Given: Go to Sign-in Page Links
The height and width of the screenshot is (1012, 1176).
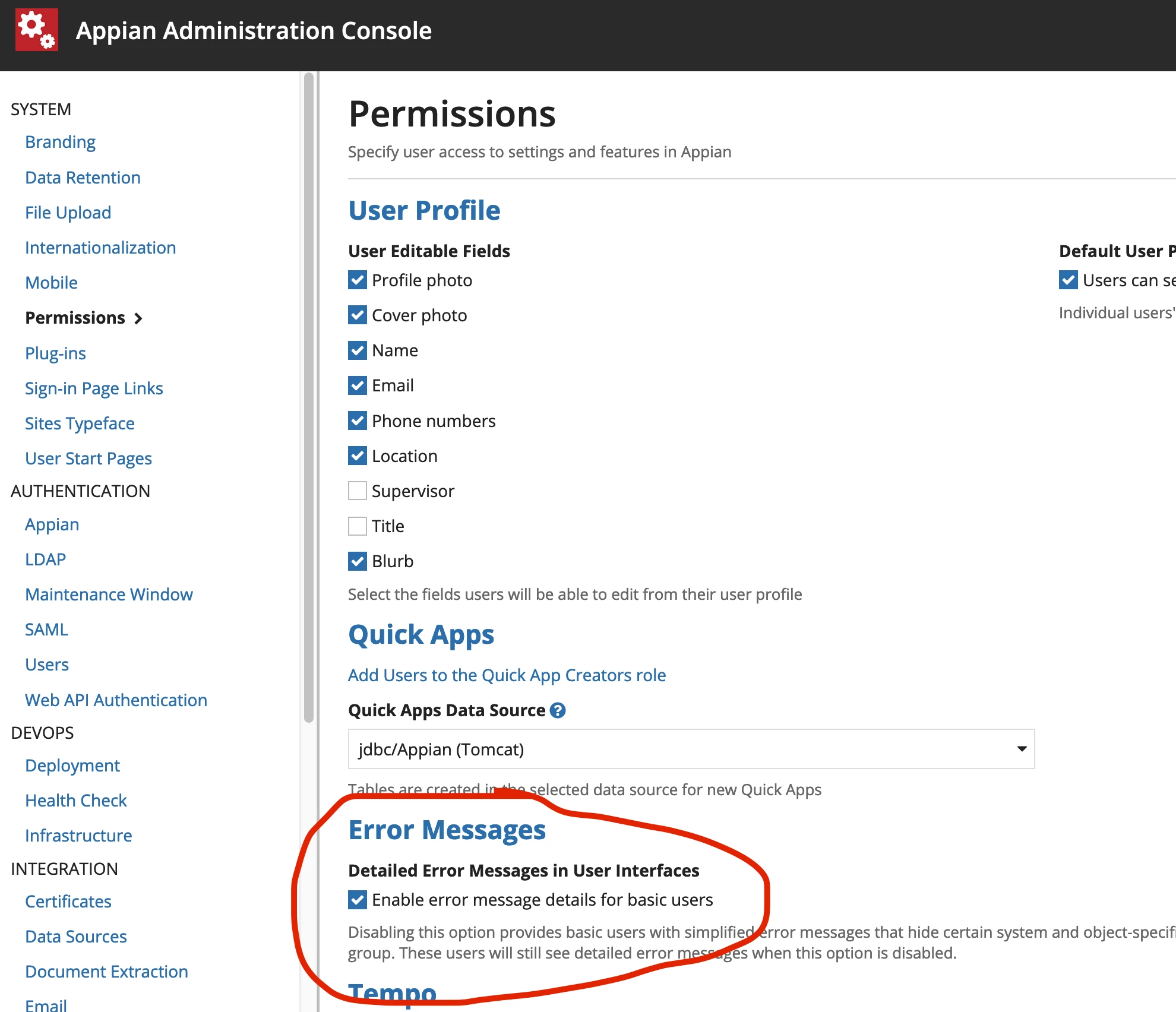Looking at the screenshot, I should click(x=94, y=388).
